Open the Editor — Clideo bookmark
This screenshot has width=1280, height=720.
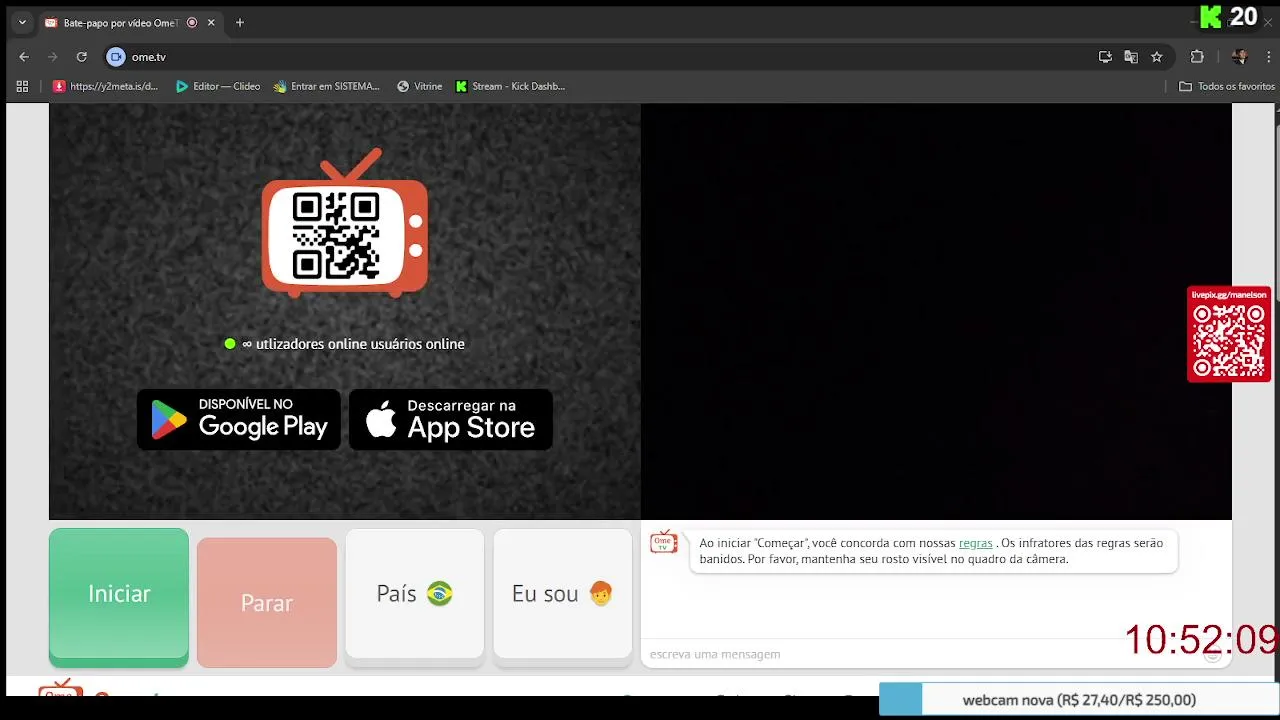pos(218,86)
